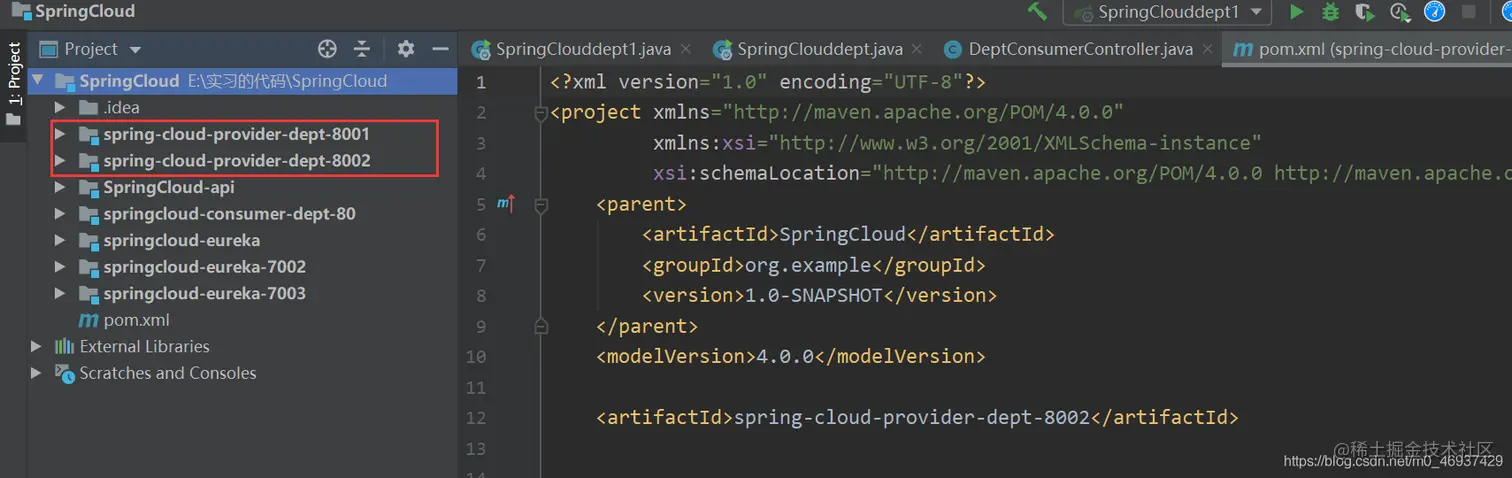Locate current file with the crosshair icon

click(327, 49)
